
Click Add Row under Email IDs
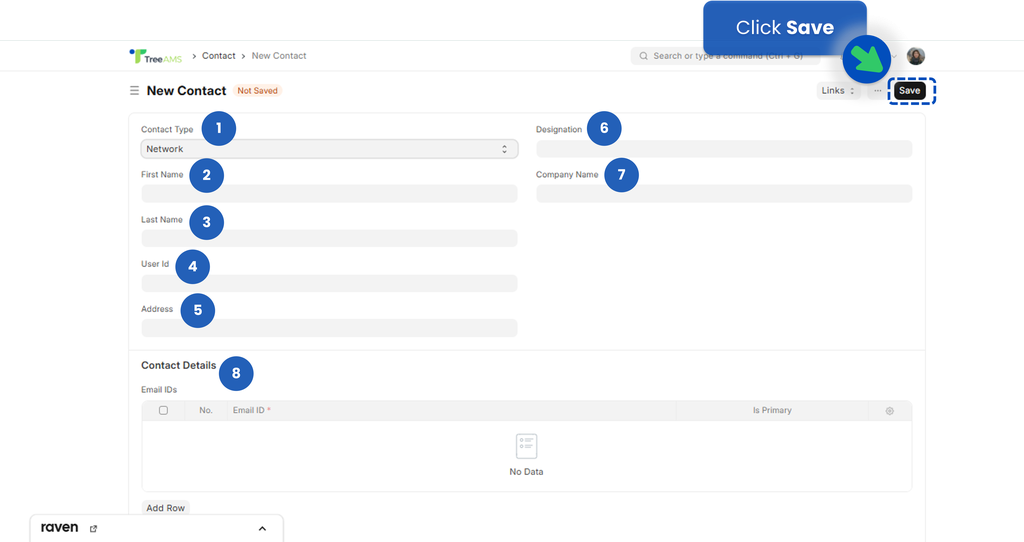pyautogui.click(x=166, y=508)
